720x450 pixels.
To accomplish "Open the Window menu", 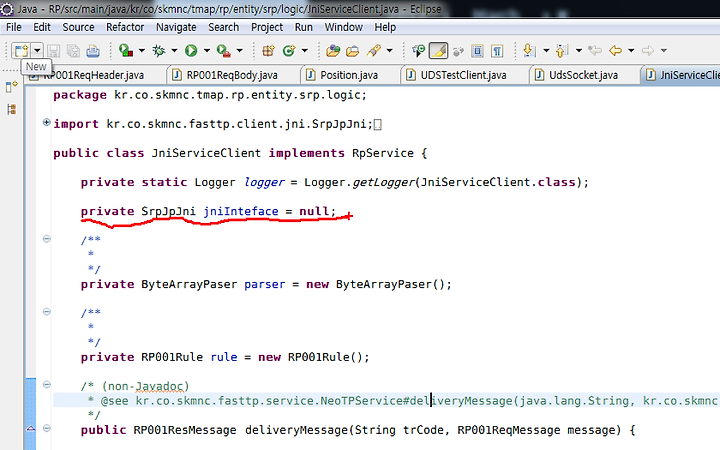I will (343, 27).
